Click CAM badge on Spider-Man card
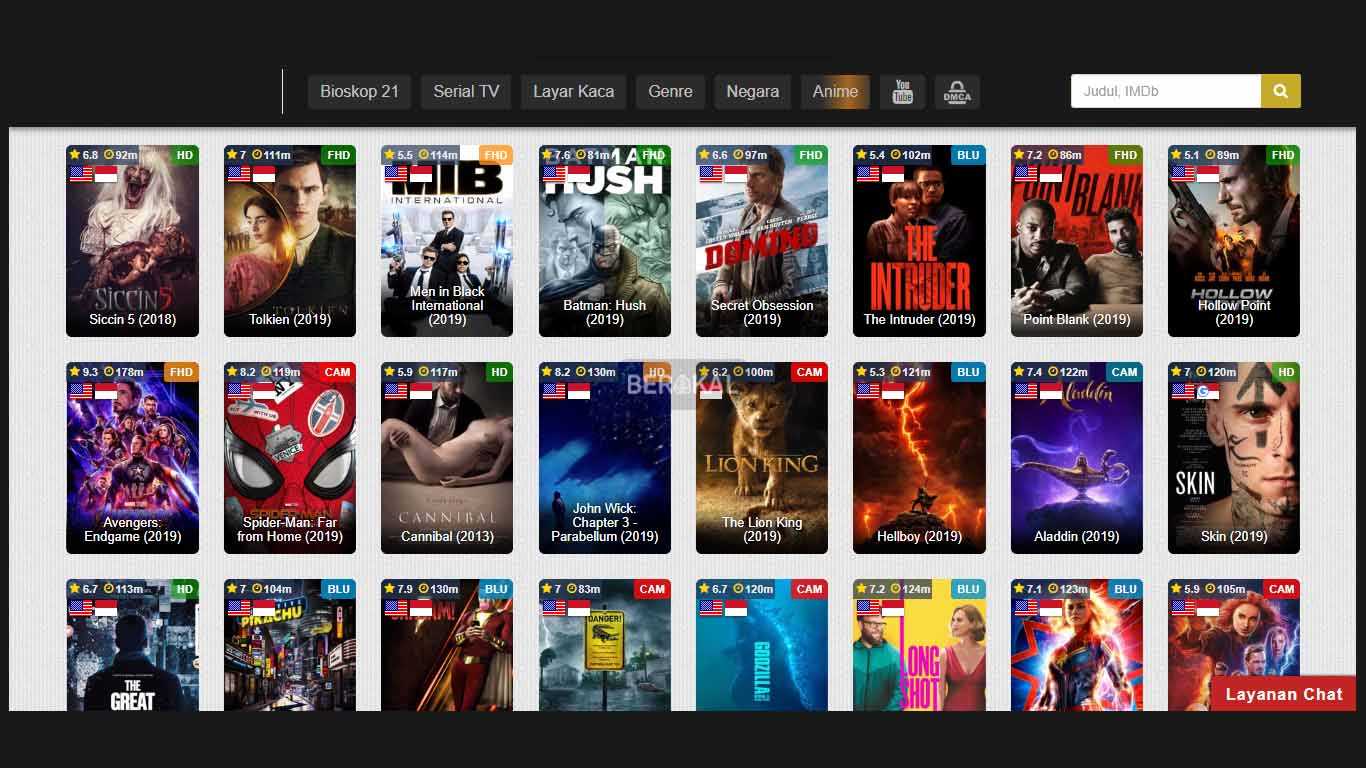Viewport: 1366px width, 768px height. click(x=338, y=372)
